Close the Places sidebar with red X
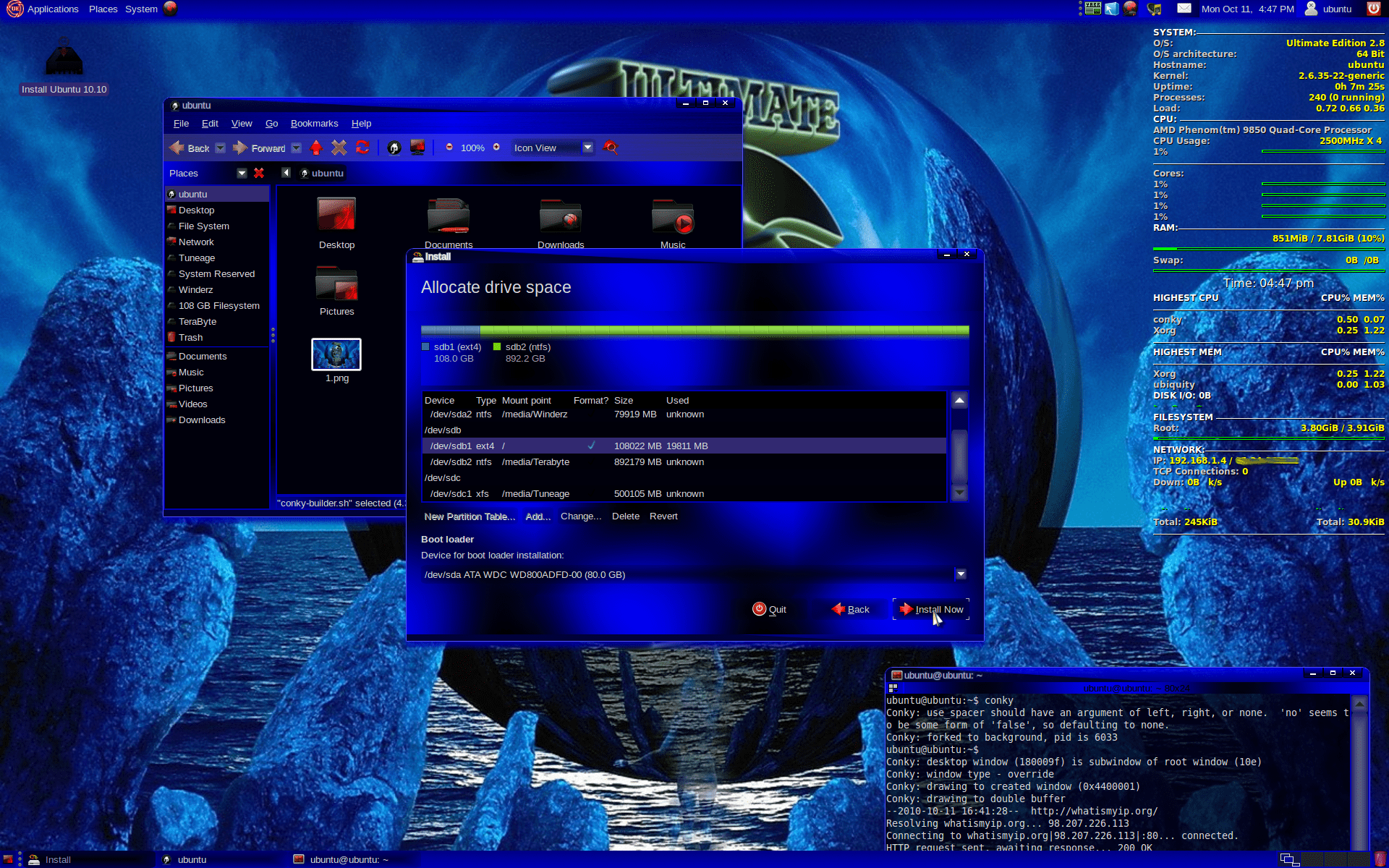Viewport: 1389px width, 868px height. click(x=259, y=173)
